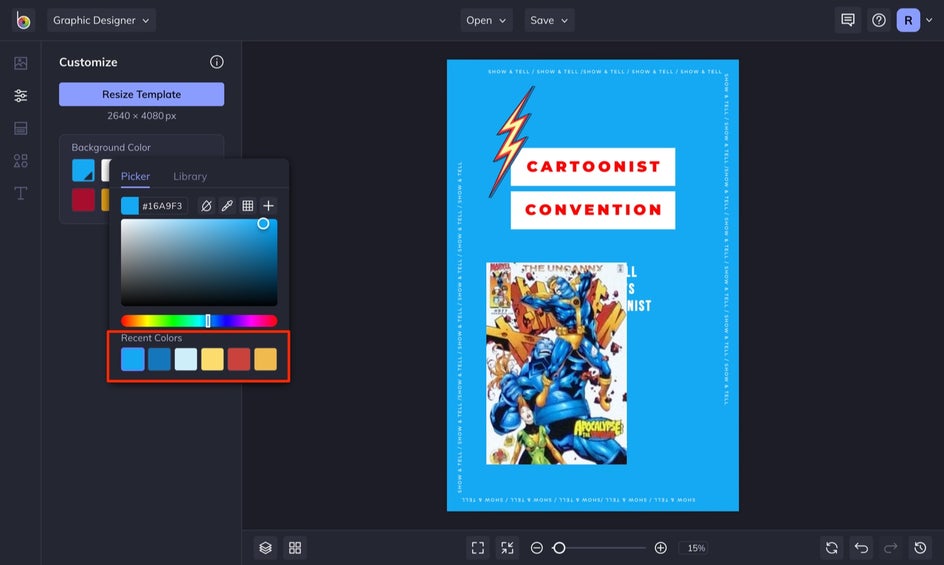Image resolution: width=944 pixels, height=565 pixels.
Task: Select the Text tool in sidebar
Action: 20,193
